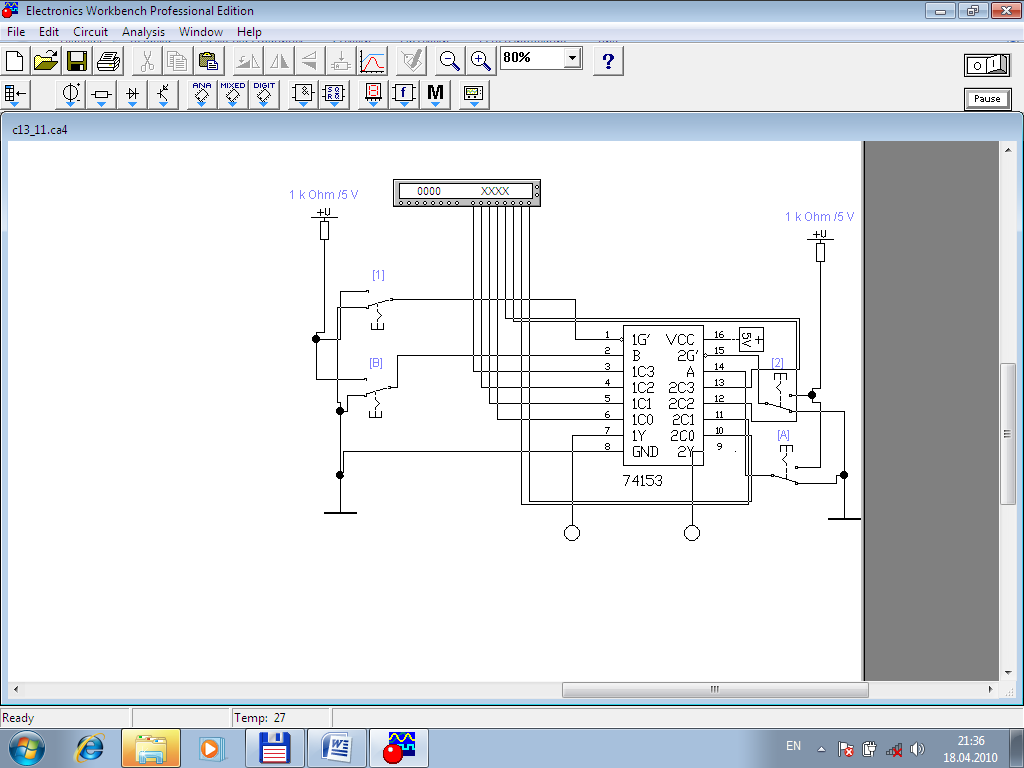Open the Analysis menu
This screenshot has height=768, width=1024.
(x=143, y=31)
